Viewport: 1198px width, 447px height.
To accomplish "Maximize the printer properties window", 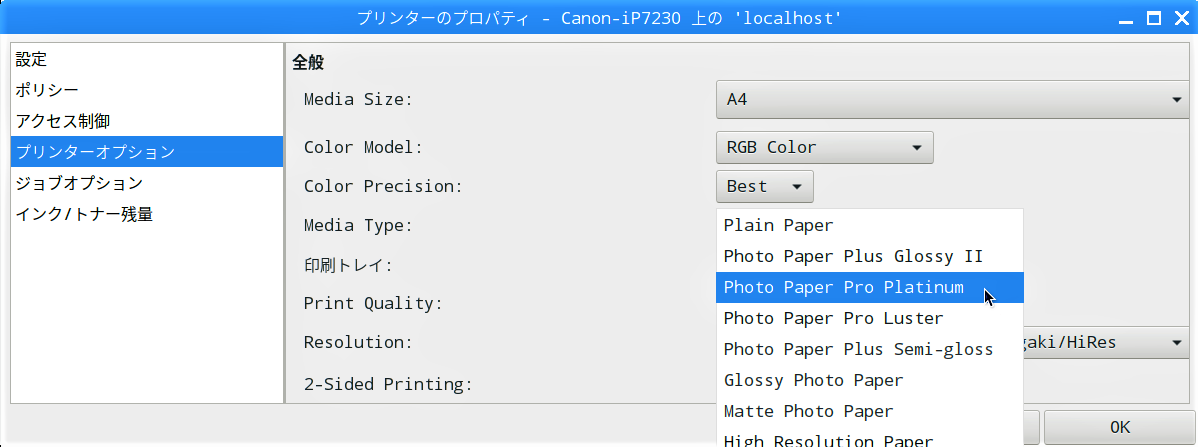I will (1154, 18).
